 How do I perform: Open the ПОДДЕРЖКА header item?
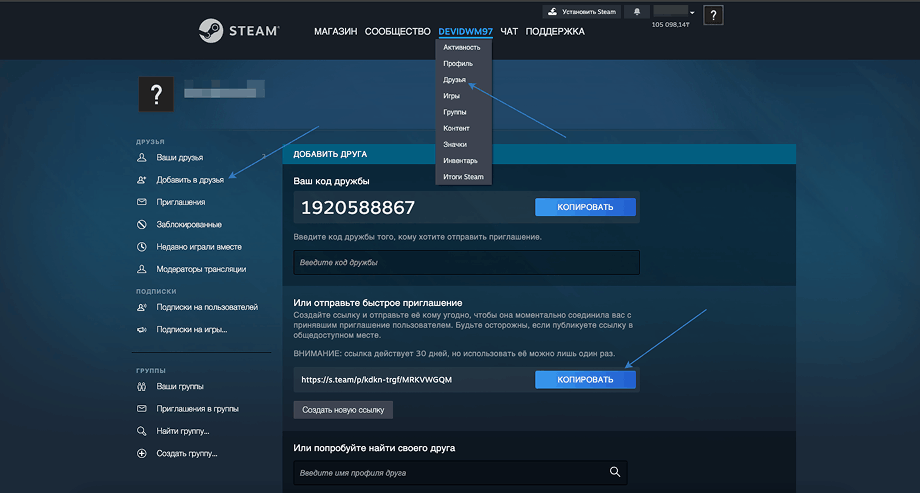pos(555,32)
